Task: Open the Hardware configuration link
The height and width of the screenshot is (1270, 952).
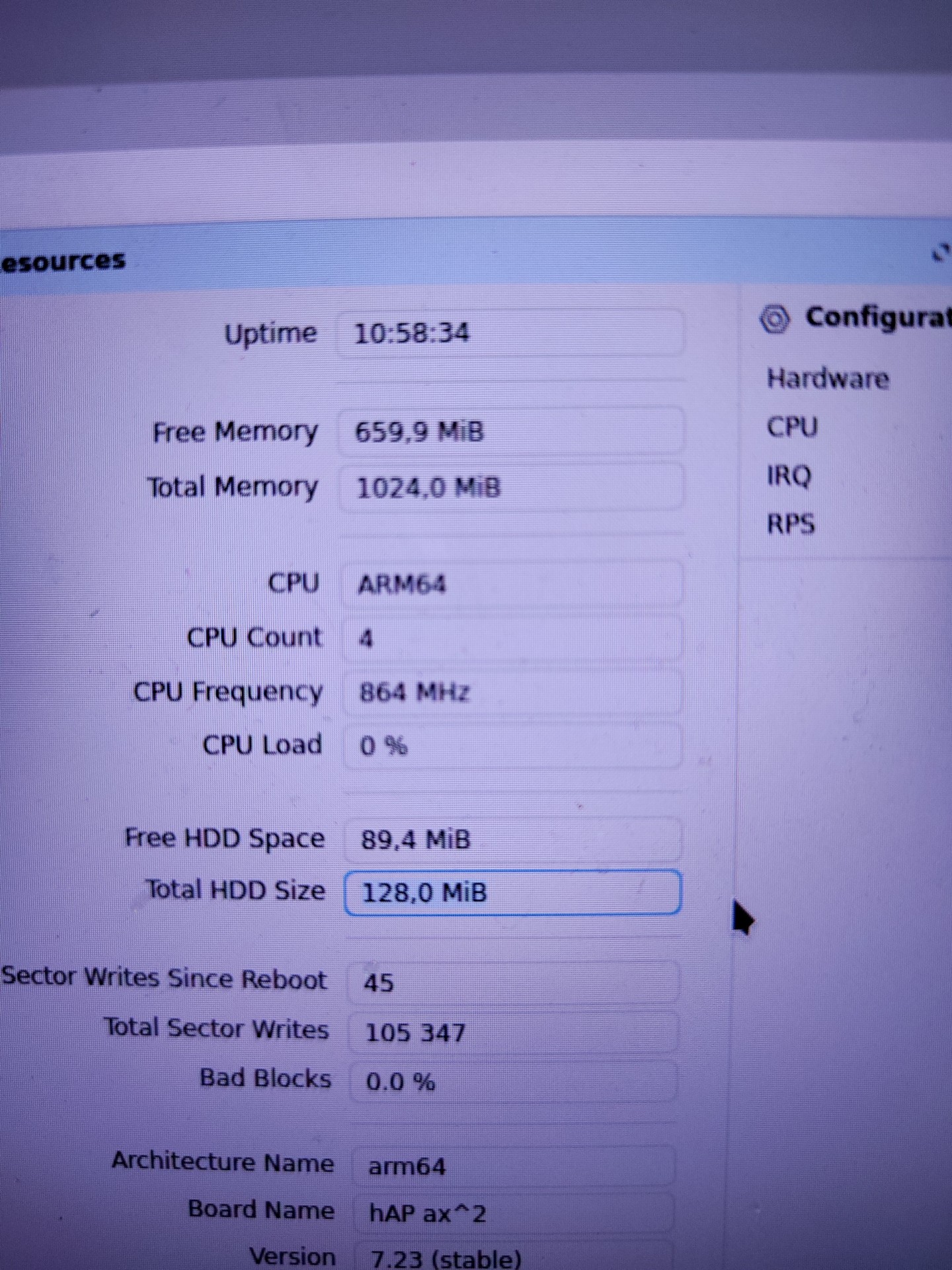Action: click(x=828, y=379)
